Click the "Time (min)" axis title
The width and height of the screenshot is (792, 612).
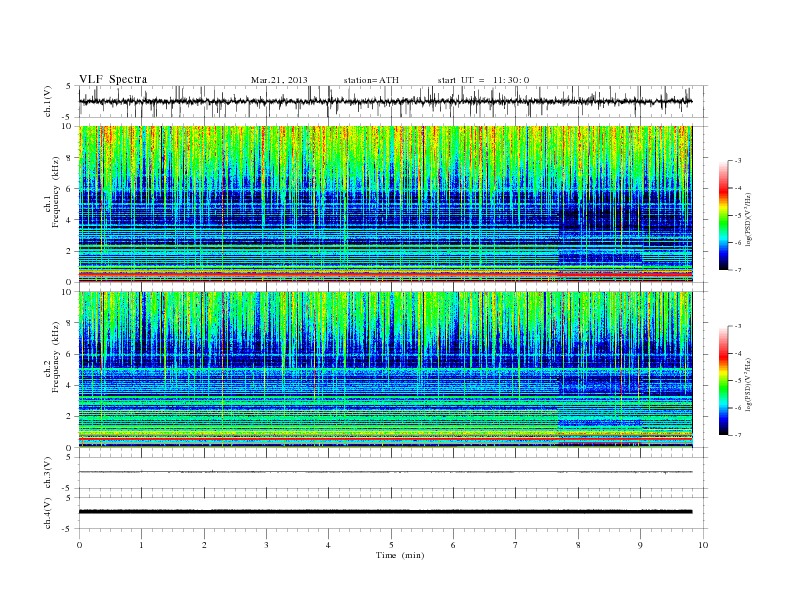point(400,555)
